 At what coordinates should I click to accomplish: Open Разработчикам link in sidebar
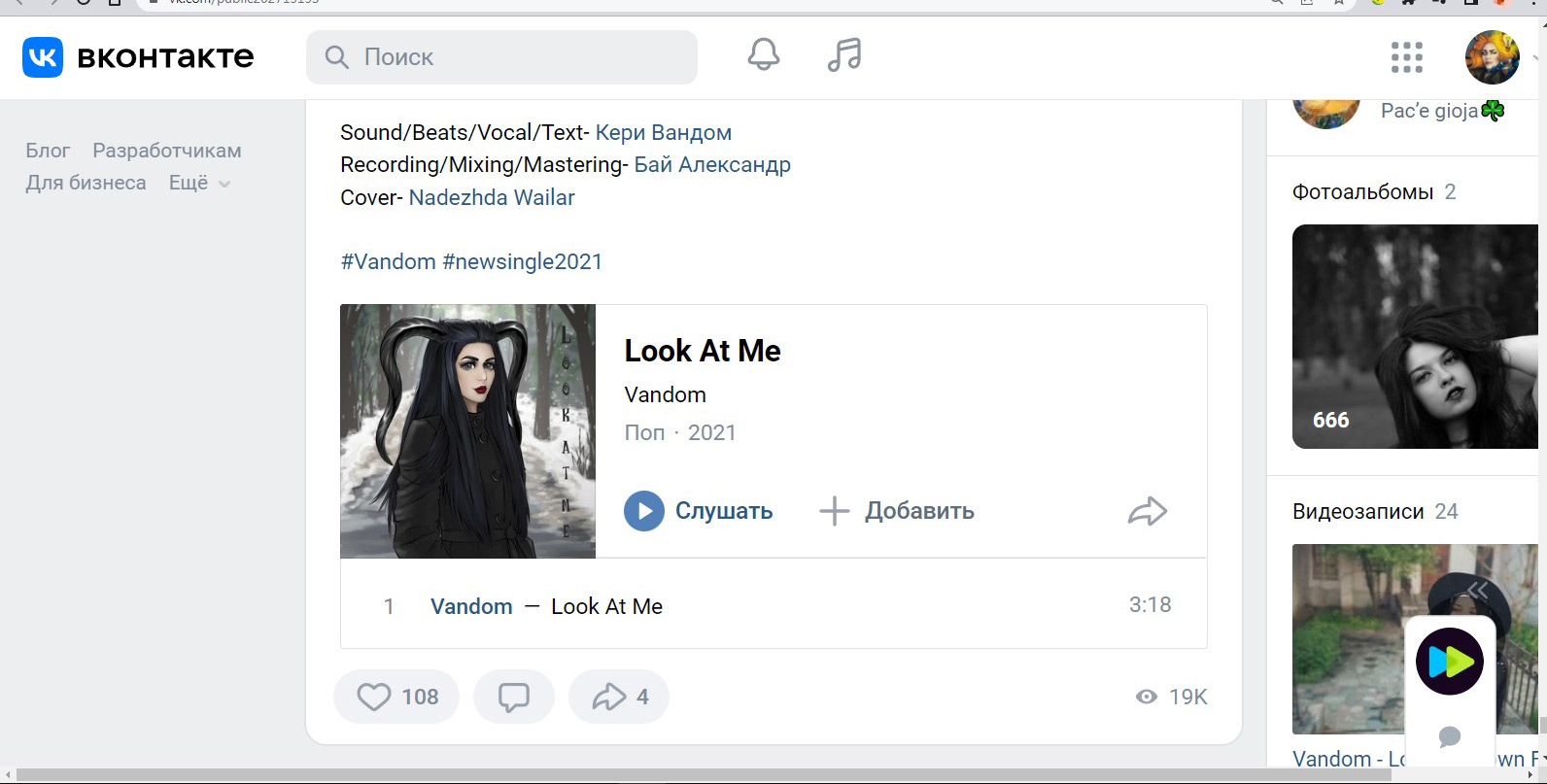(167, 151)
